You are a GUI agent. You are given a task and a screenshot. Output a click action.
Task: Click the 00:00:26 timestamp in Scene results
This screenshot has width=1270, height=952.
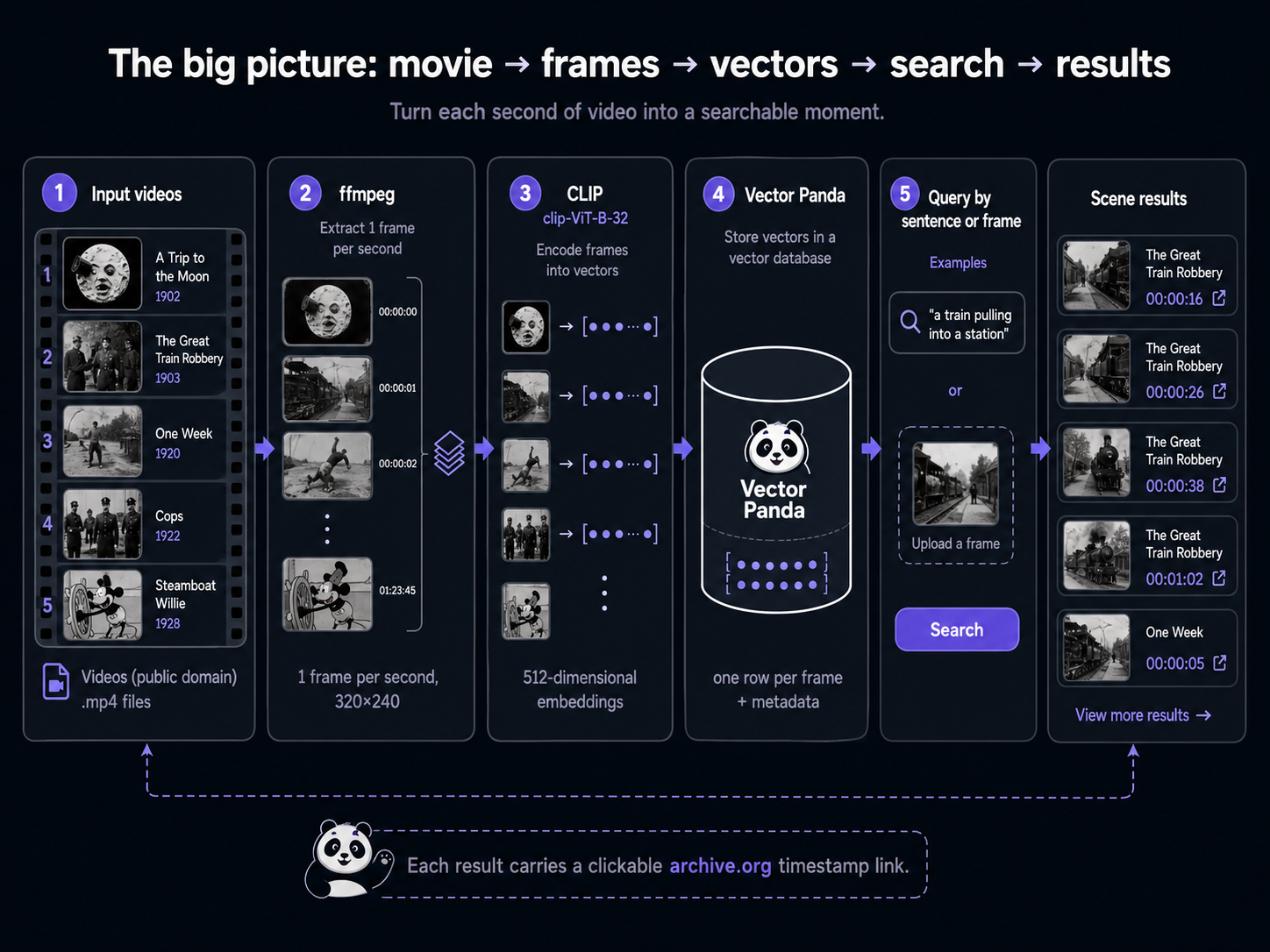1174,392
